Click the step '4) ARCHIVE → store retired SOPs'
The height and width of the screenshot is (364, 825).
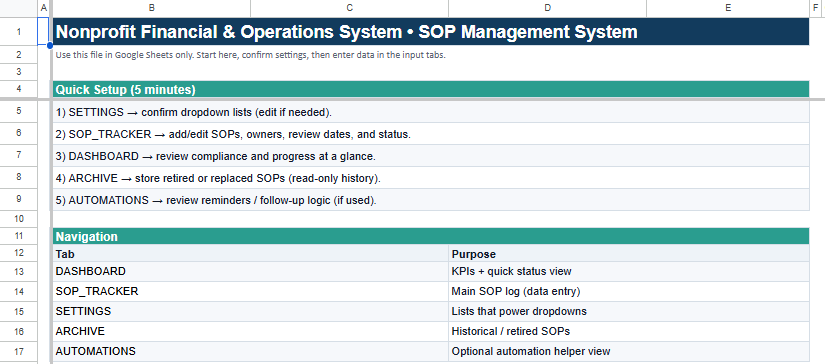431,178
